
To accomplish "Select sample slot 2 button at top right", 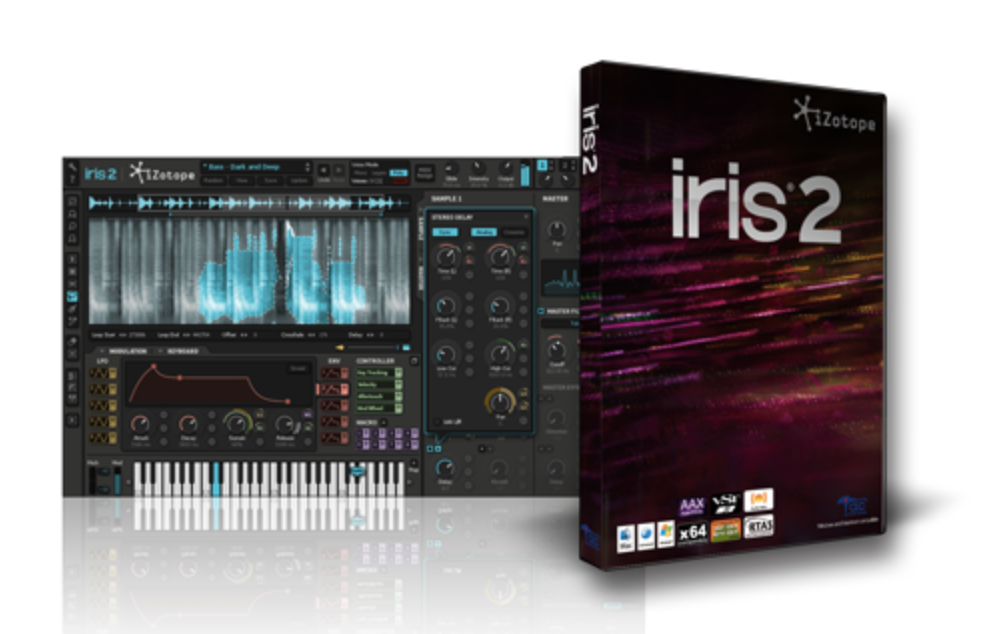I will coord(565,165).
